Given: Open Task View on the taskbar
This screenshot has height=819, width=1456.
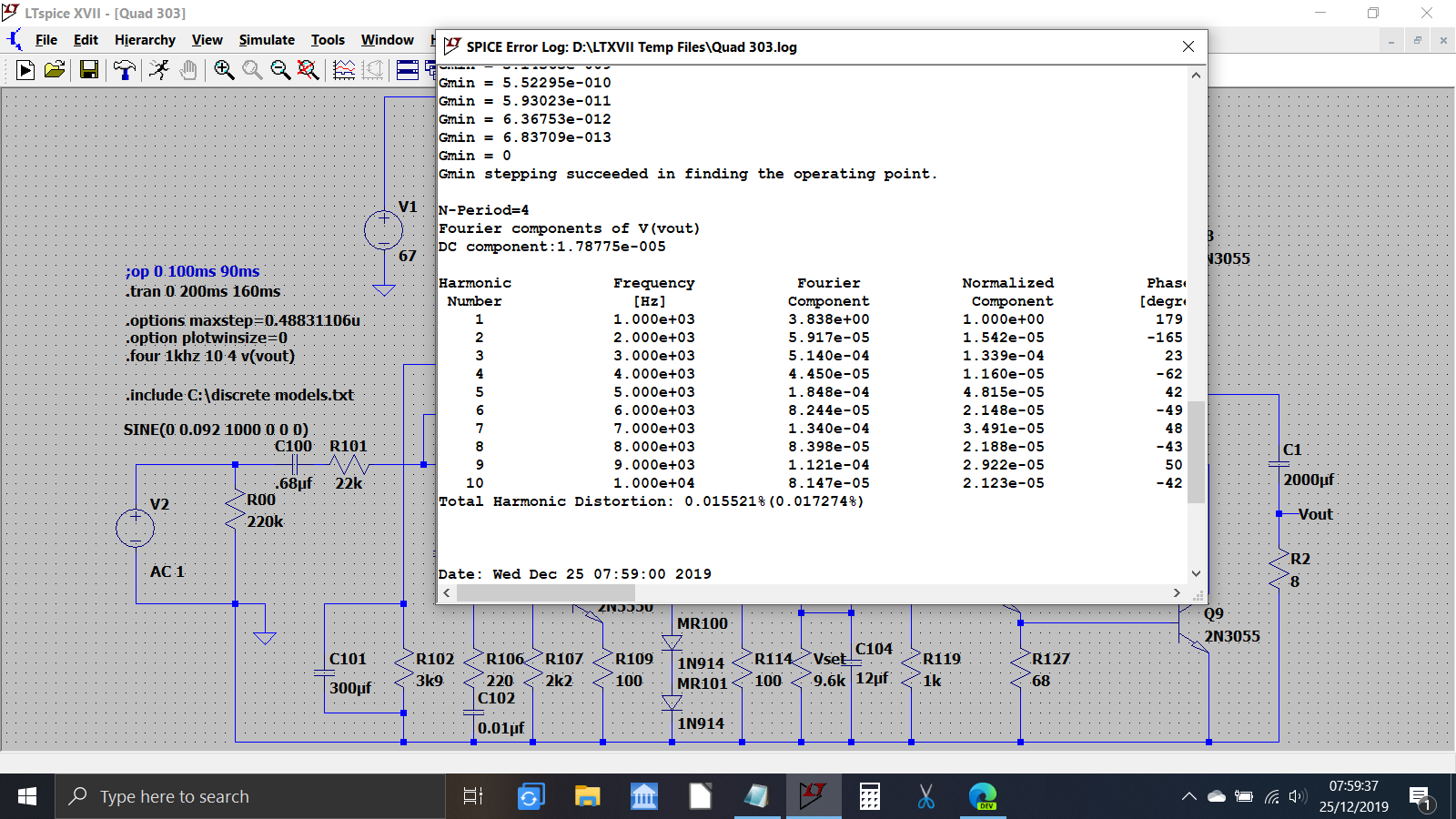Looking at the screenshot, I should point(473,797).
